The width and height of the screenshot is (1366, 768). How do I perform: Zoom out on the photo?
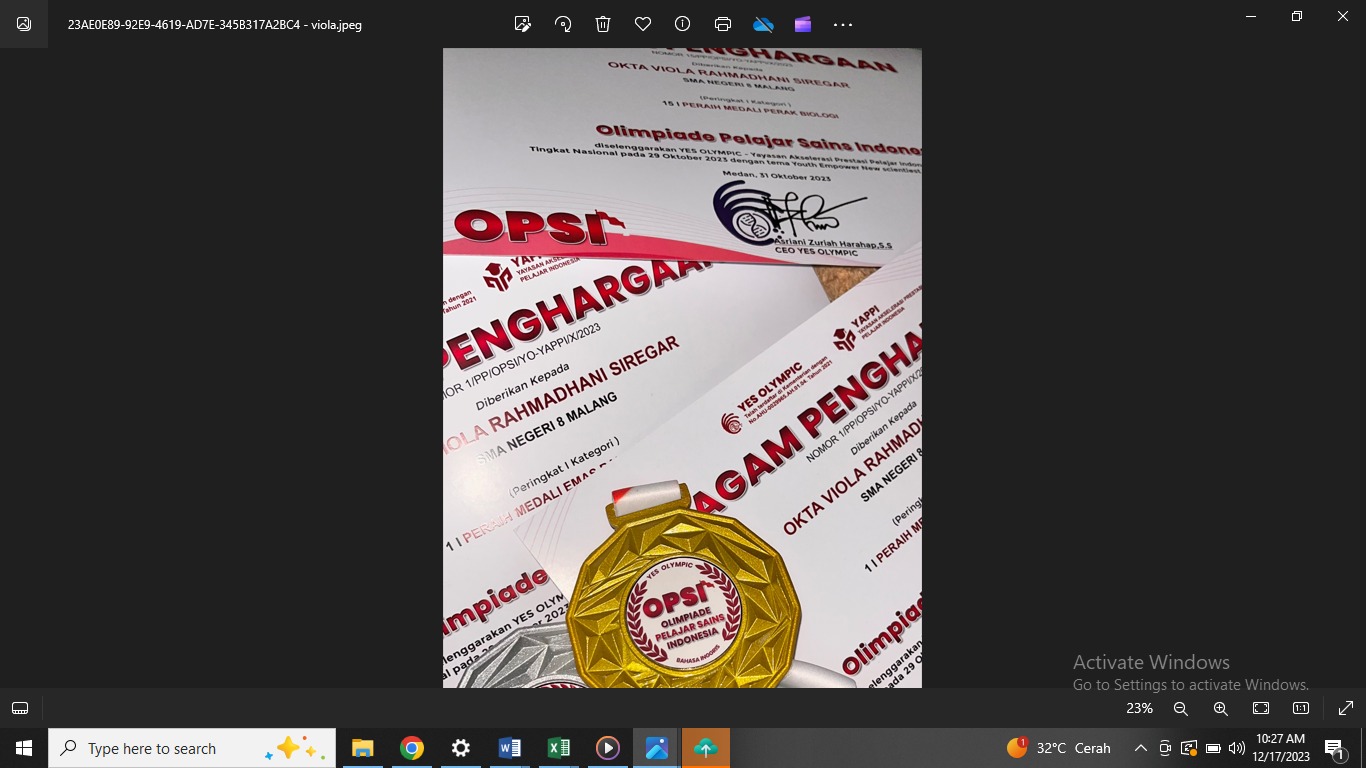tap(1181, 708)
